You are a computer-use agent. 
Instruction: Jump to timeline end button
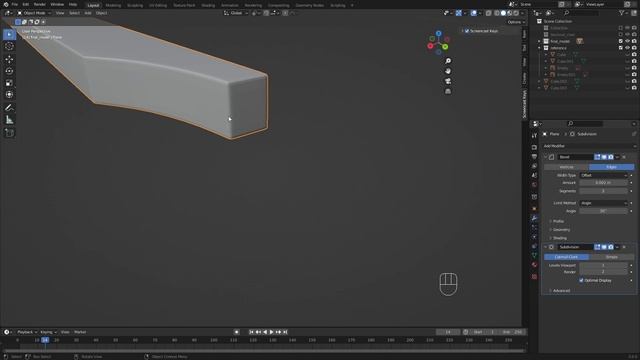point(285,332)
